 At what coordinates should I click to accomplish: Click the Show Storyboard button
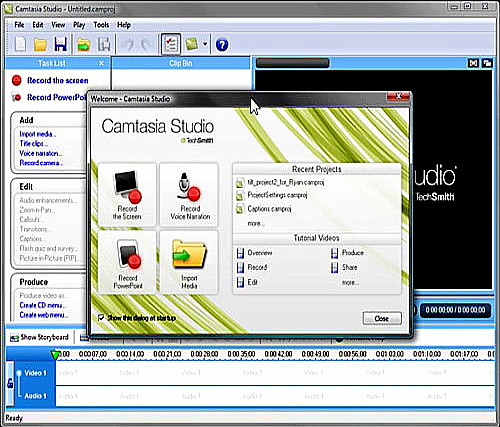[39, 337]
